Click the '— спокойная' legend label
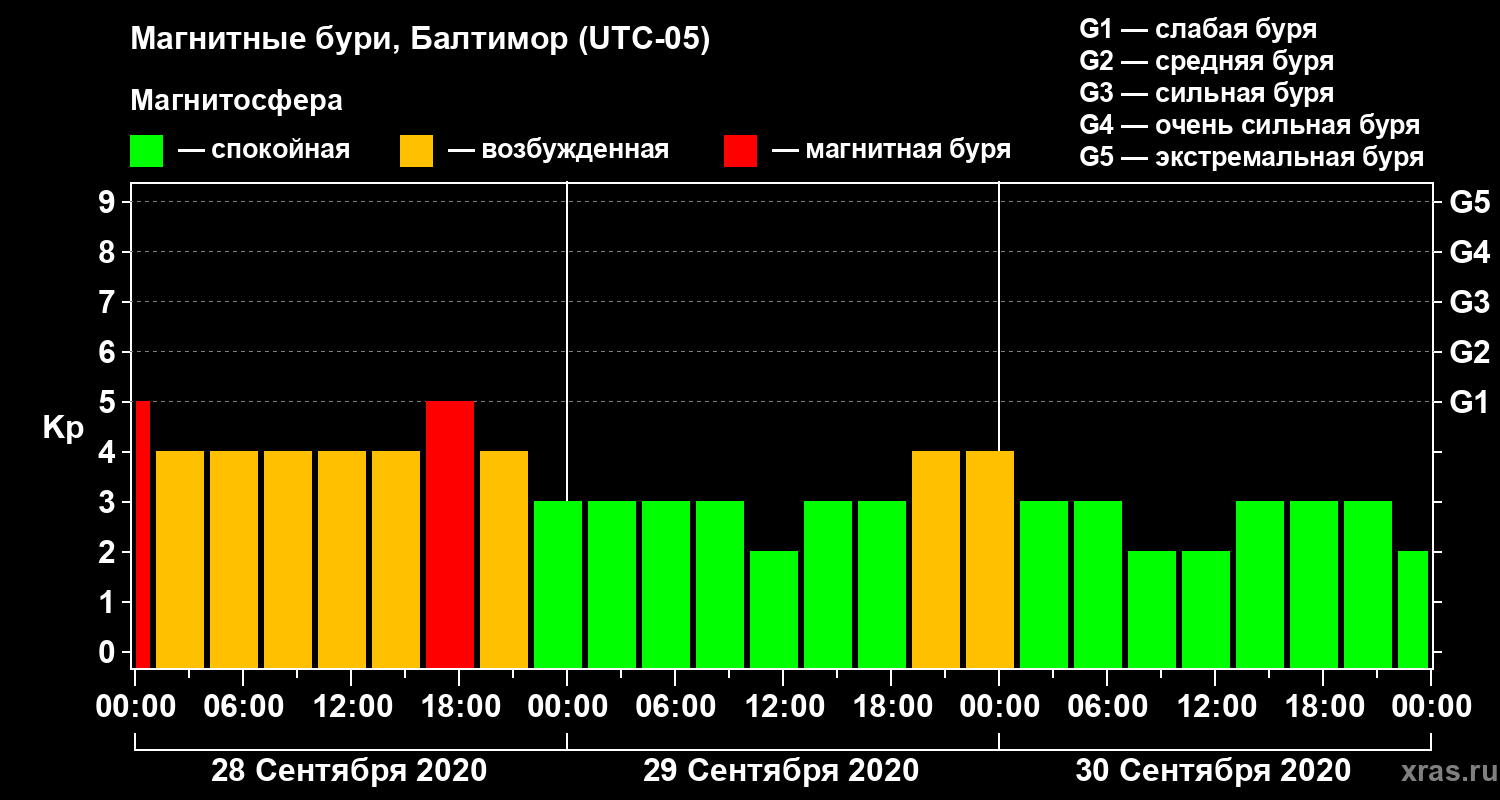Image resolution: width=1500 pixels, height=800 pixels. point(264,150)
